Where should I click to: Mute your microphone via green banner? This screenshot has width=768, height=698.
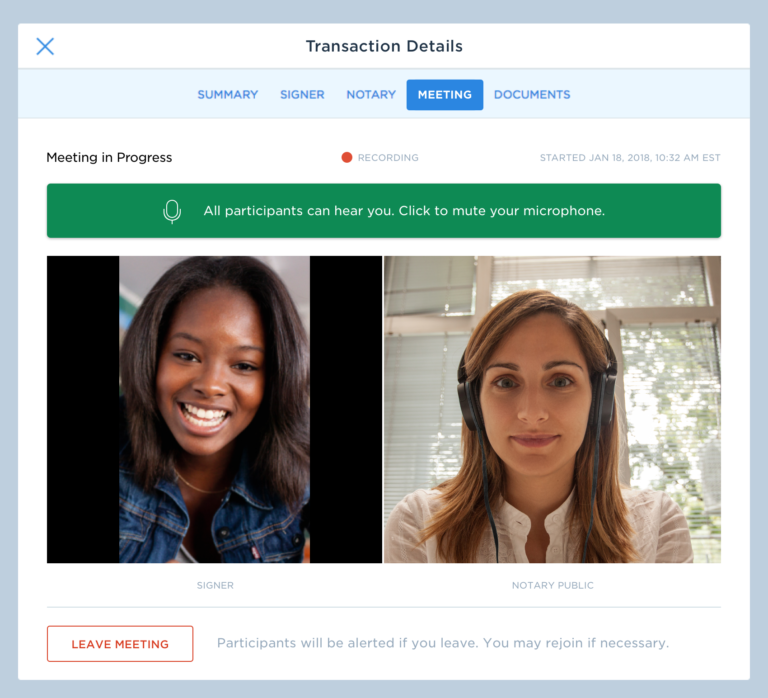[x=384, y=211]
